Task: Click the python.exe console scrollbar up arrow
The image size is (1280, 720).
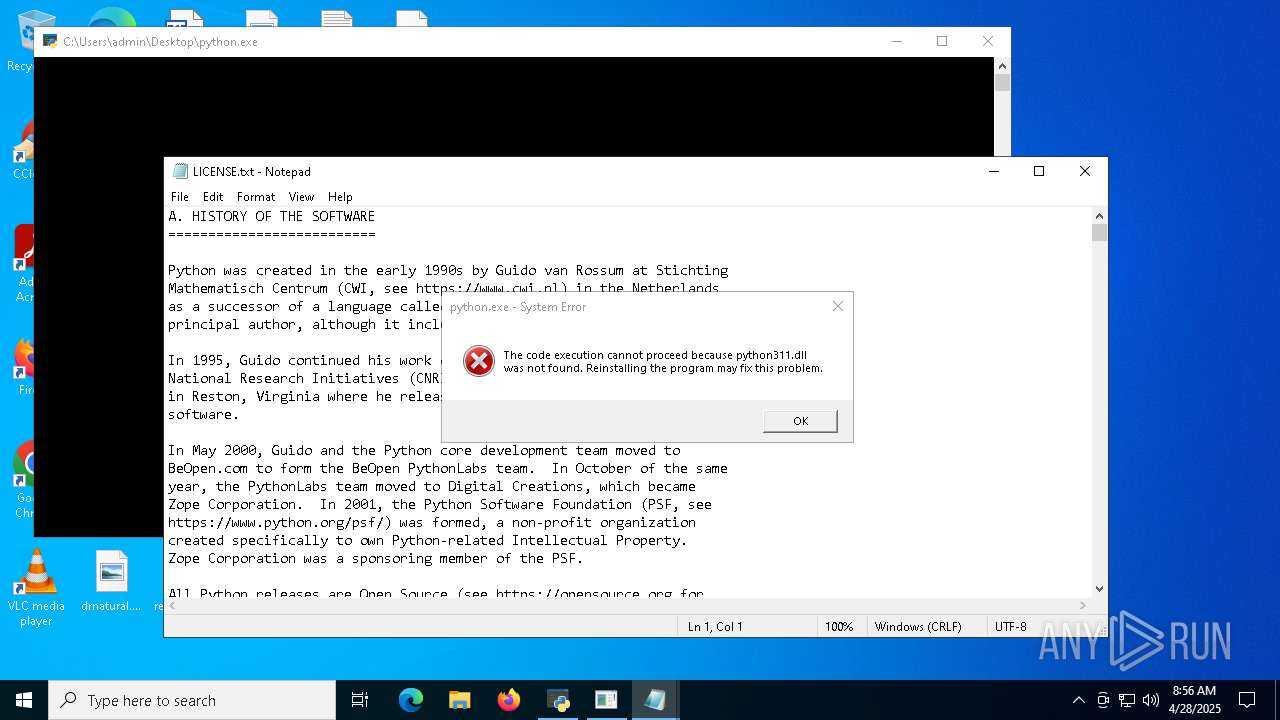Action: point(1002,65)
